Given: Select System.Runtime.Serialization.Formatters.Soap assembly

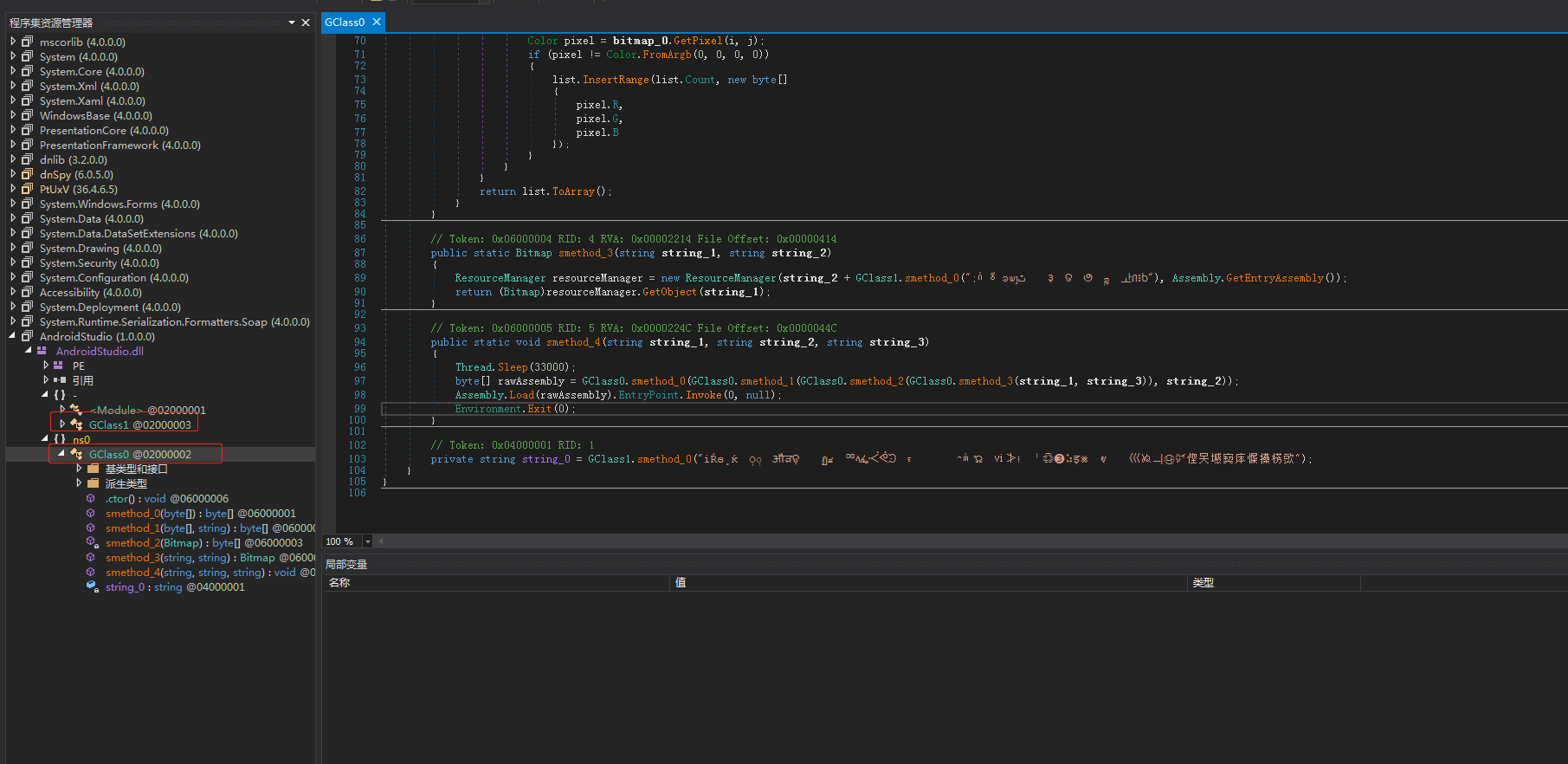Looking at the screenshot, I should click(x=175, y=321).
